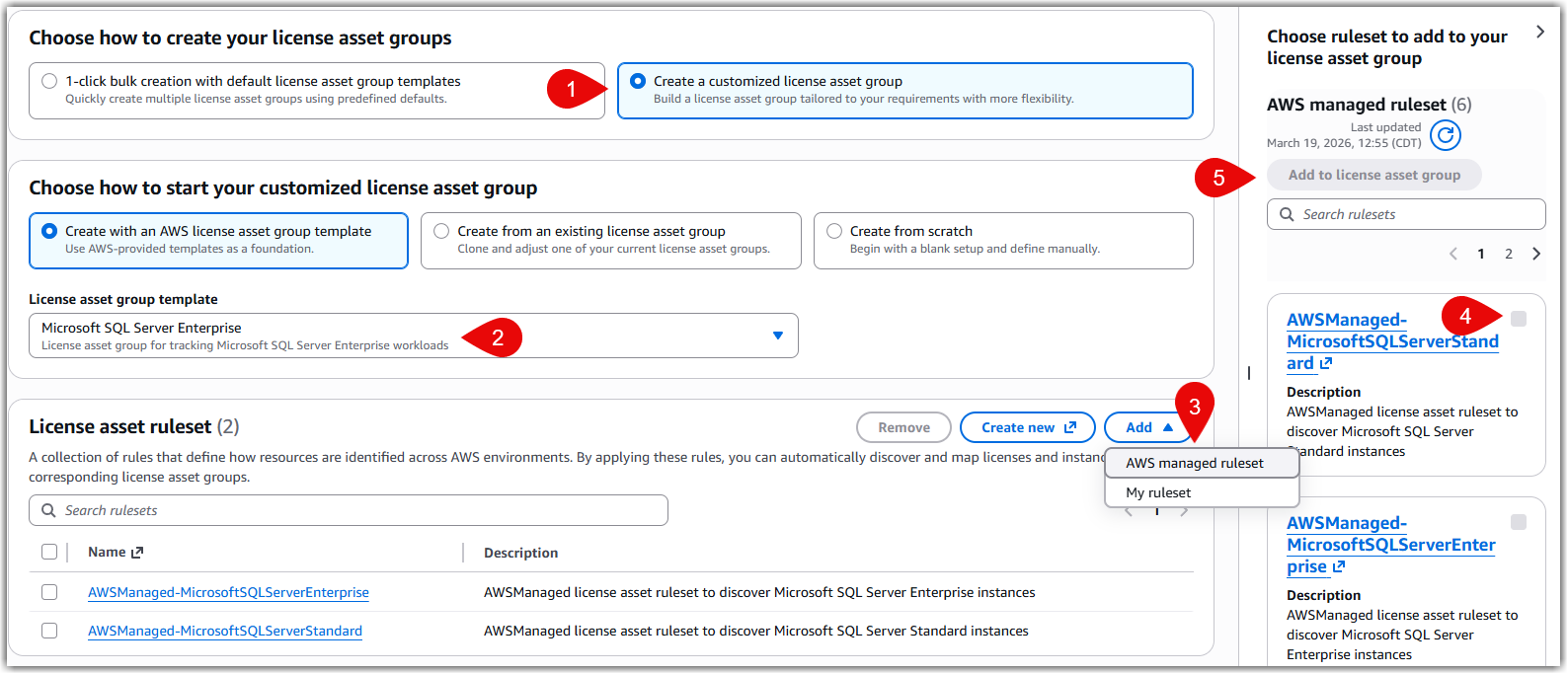Select page 1 in the side panel pagination
1568x674 pixels.
pyautogui.click(x=1481, y=254)
